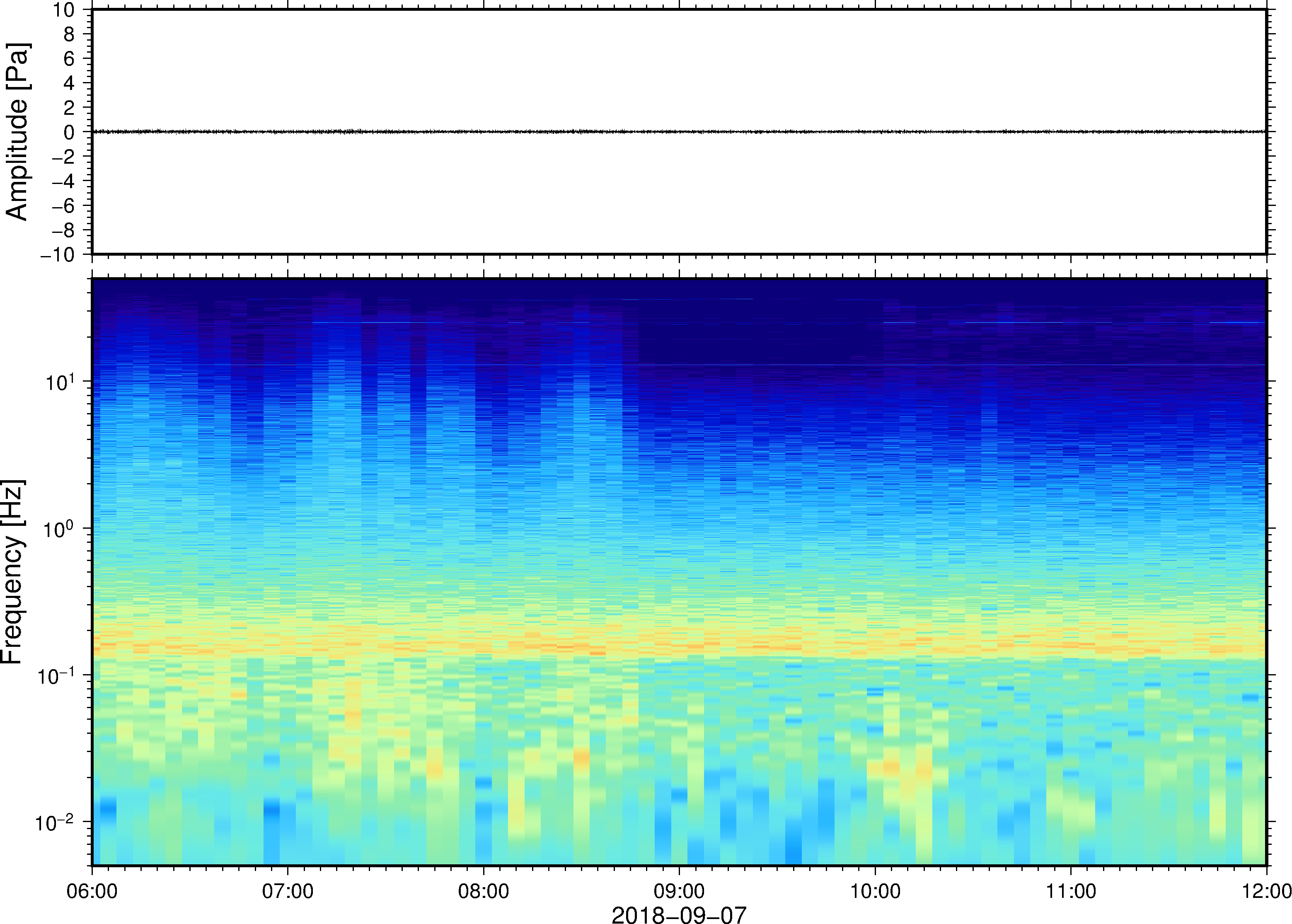The image size is (1292, 924).
Task: Click the 06:00 time axis label
Action: pos(92,891)
